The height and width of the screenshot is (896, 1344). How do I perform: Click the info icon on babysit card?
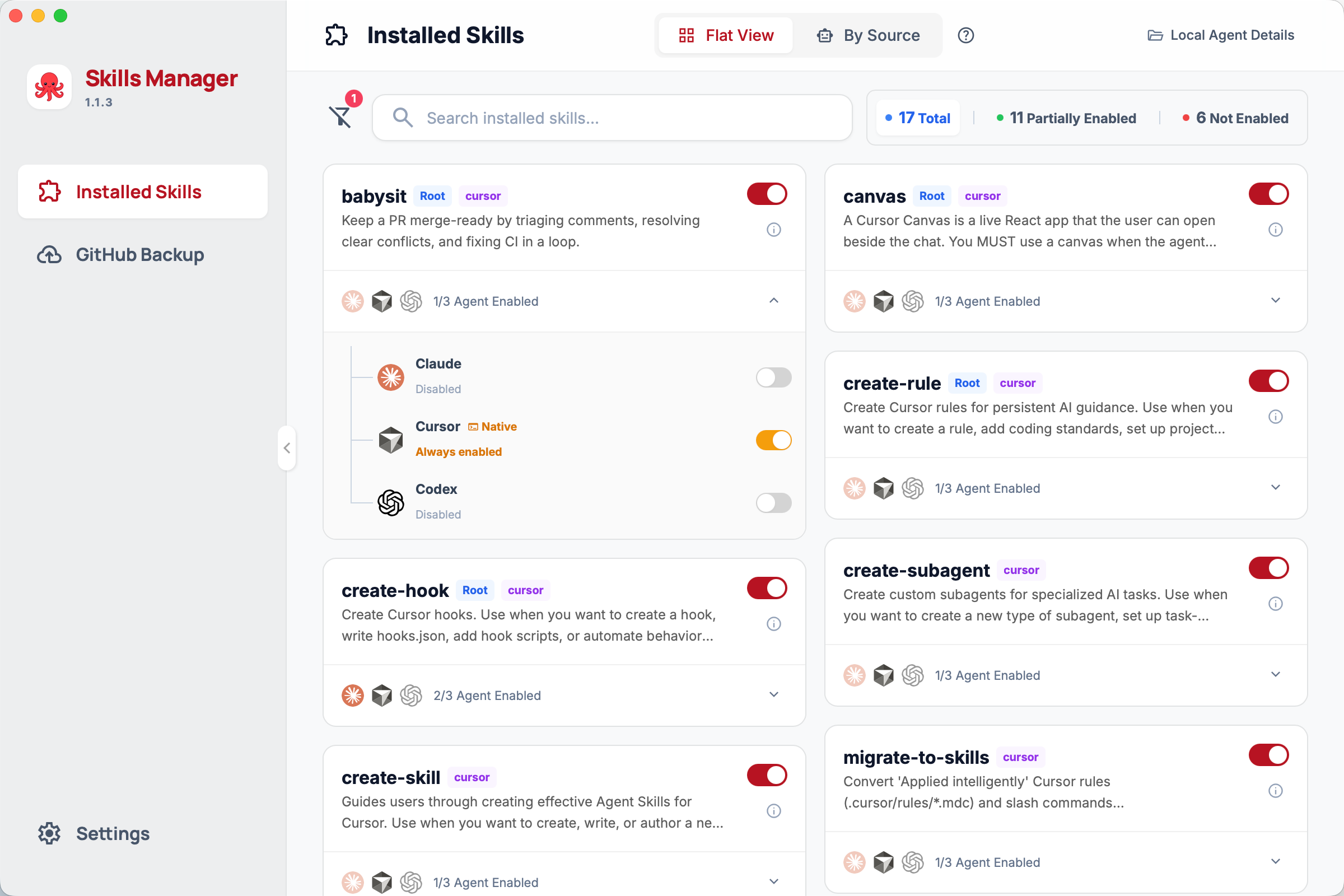point(773,230)
